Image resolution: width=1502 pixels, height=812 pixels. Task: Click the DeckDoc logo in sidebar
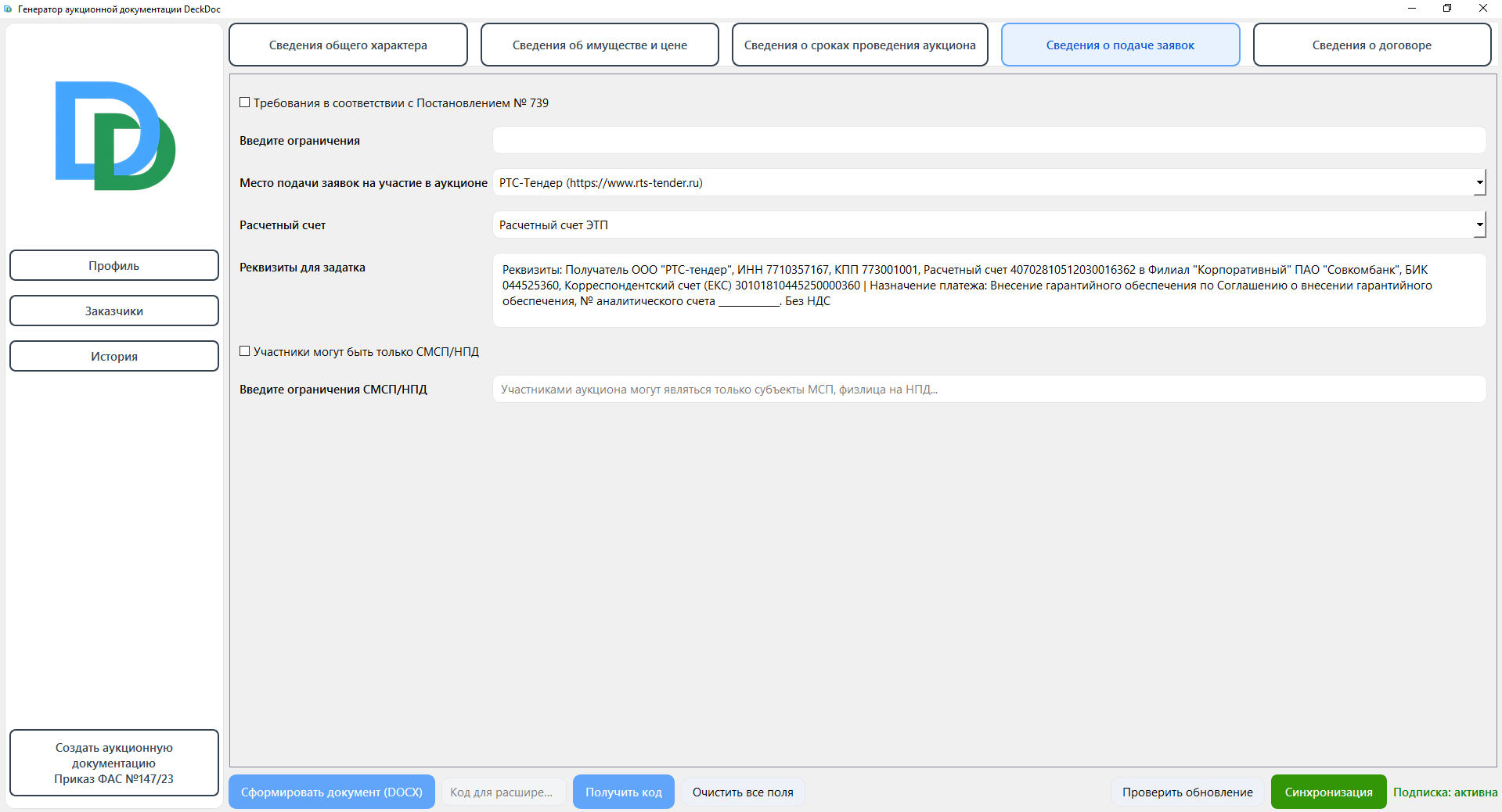click(115, 135)
